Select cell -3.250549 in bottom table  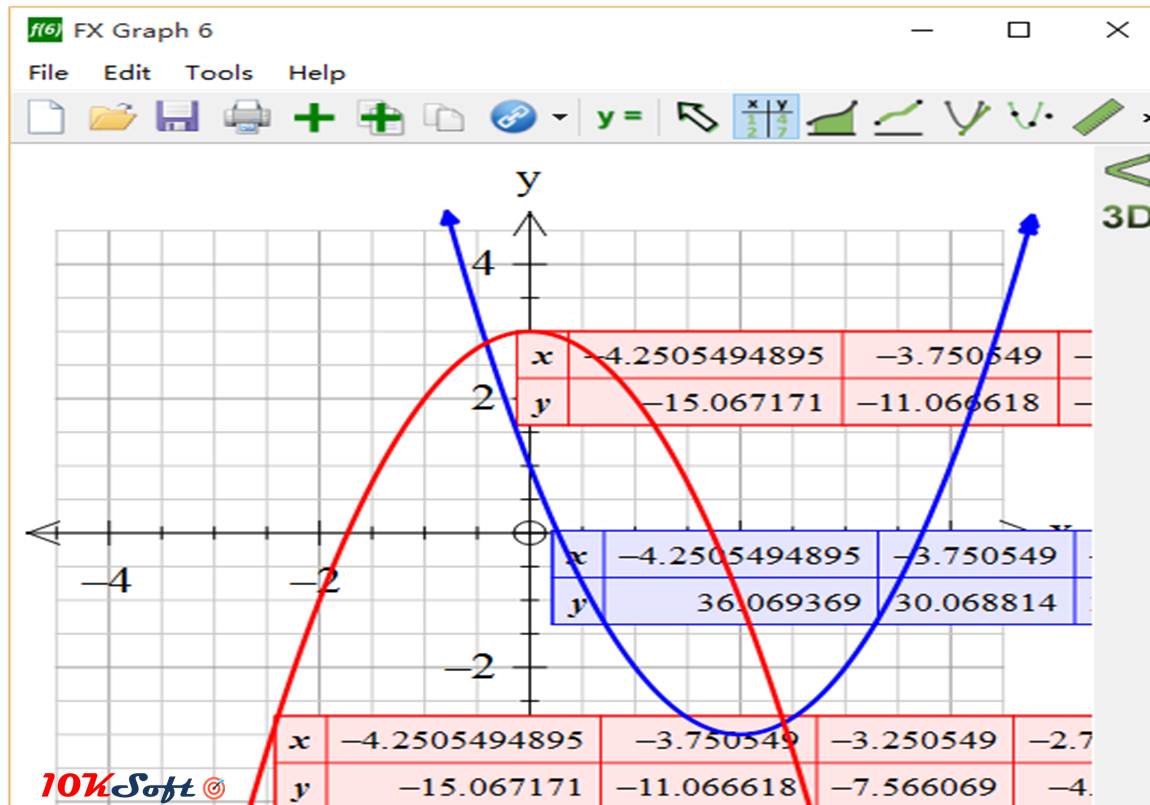(915, 740)
